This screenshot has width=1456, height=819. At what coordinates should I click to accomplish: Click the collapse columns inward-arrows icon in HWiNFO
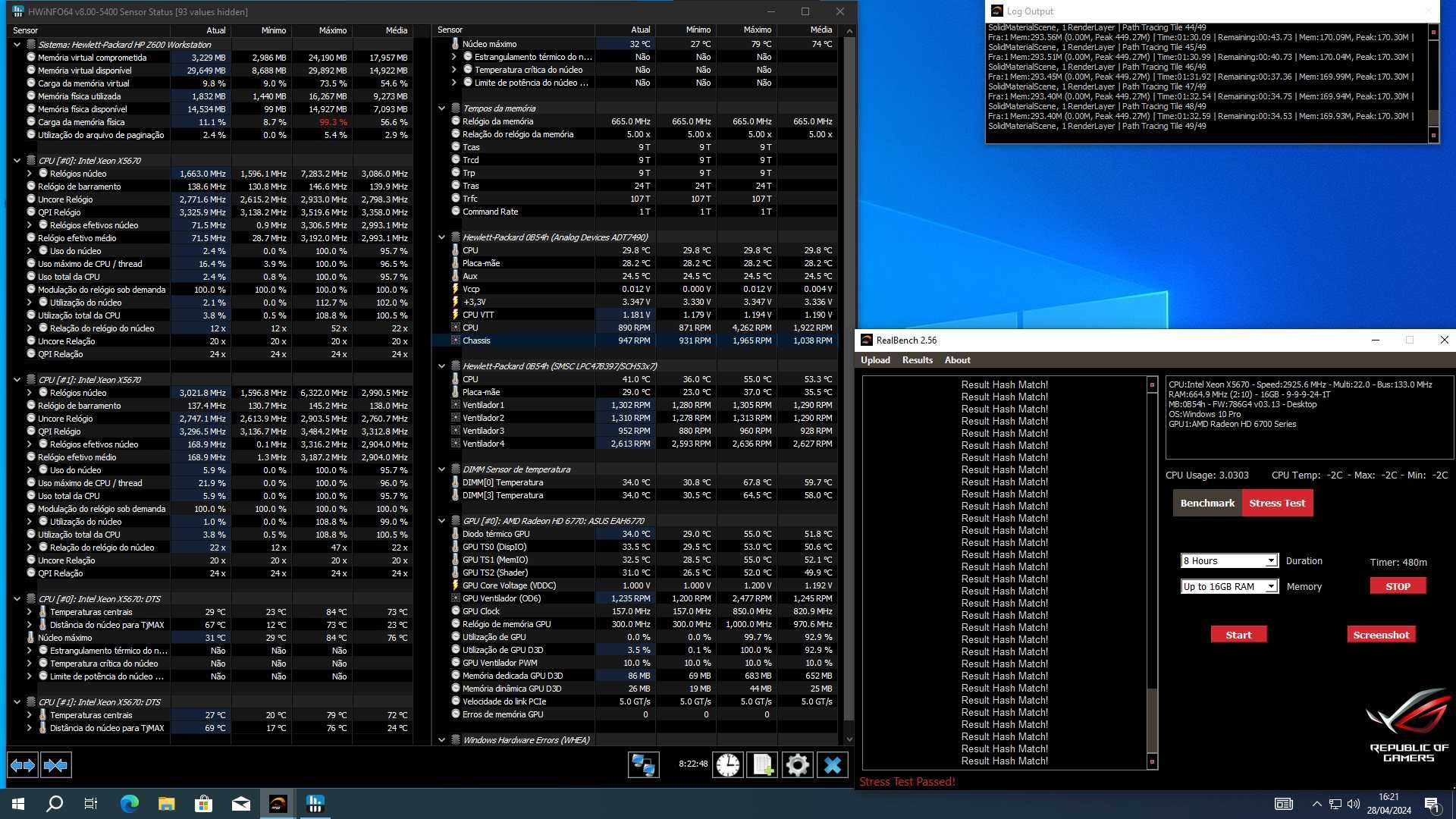56,765
